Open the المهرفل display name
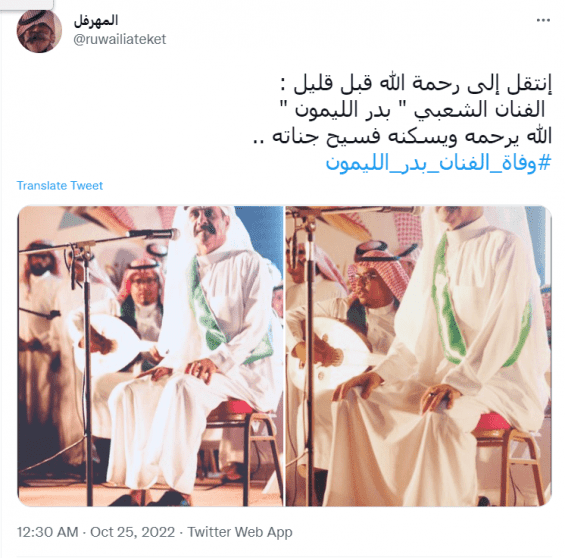This screenshot has width=565, height=558. click(96, 21)
